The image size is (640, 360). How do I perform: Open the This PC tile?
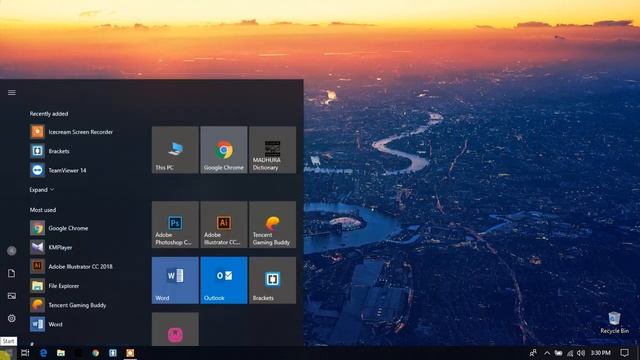coord(175,150)
